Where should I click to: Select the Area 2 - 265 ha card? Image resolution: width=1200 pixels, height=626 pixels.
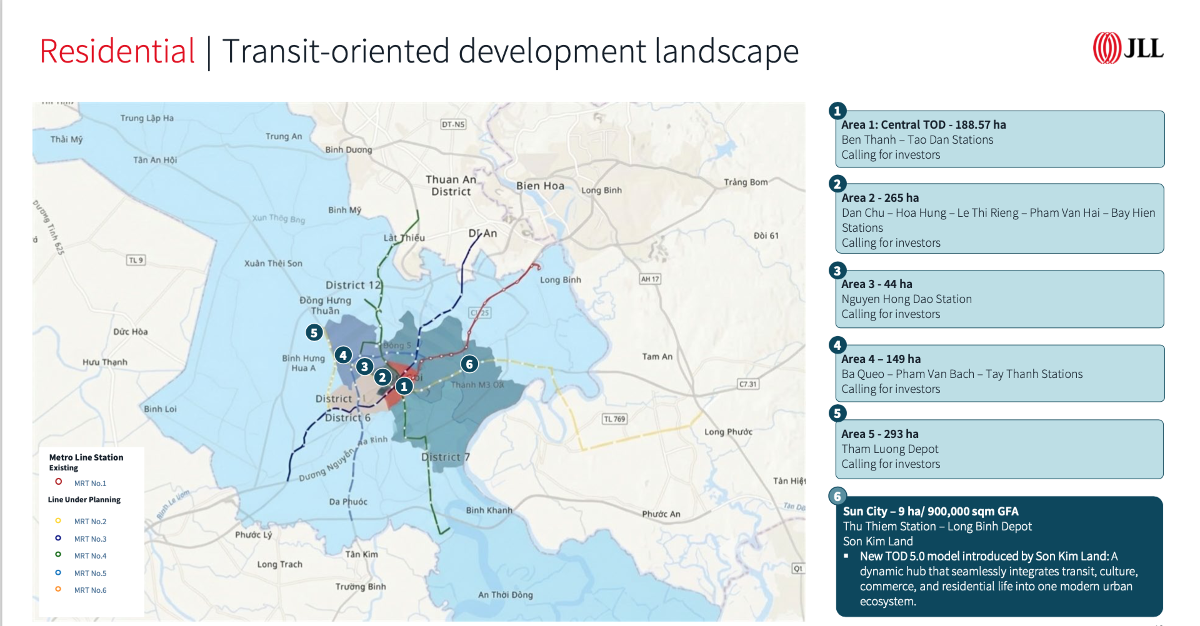coord(1000,219)
